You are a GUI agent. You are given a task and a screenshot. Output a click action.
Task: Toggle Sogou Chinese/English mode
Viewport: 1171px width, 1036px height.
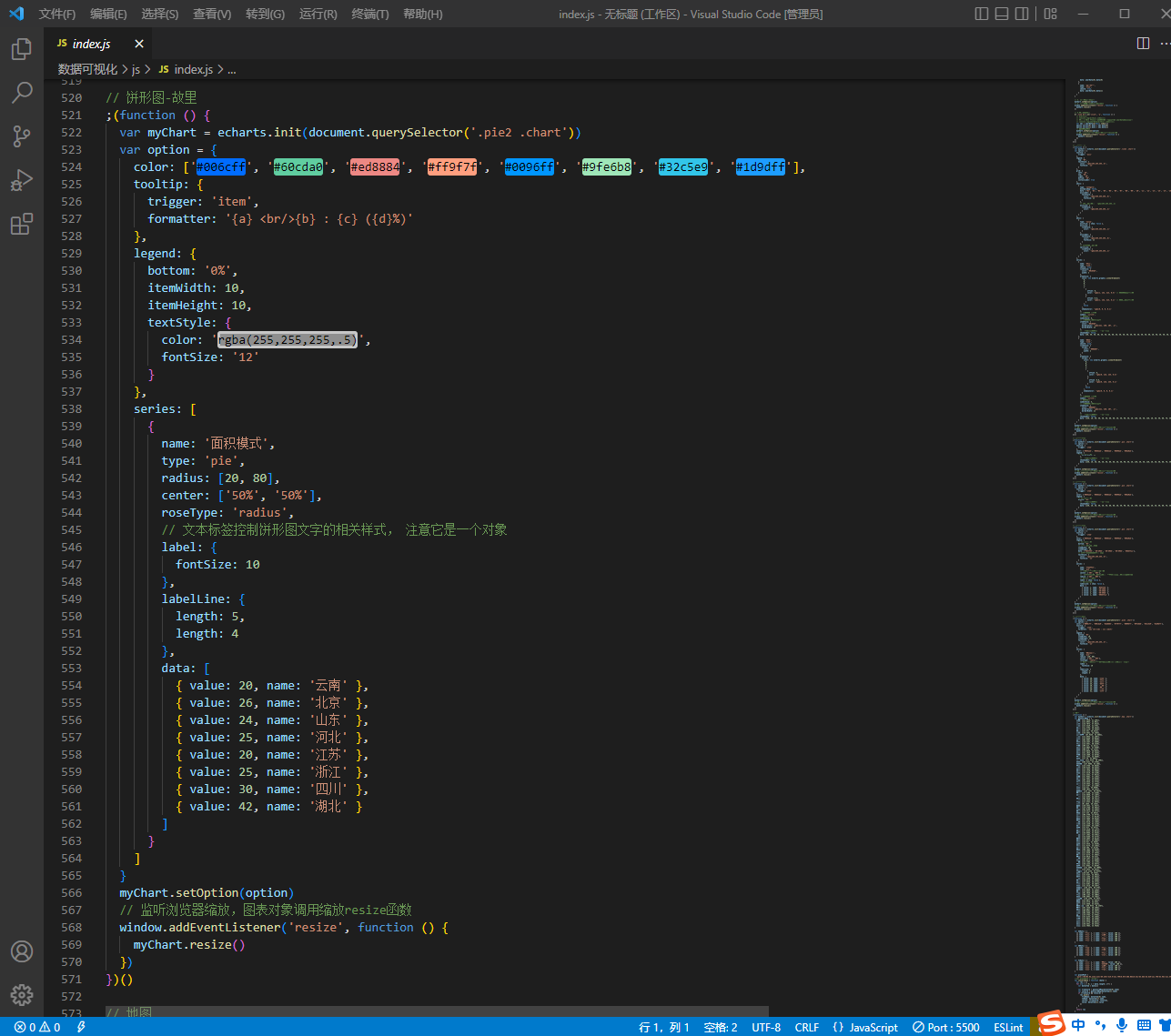click(x=1079, y=1025)
